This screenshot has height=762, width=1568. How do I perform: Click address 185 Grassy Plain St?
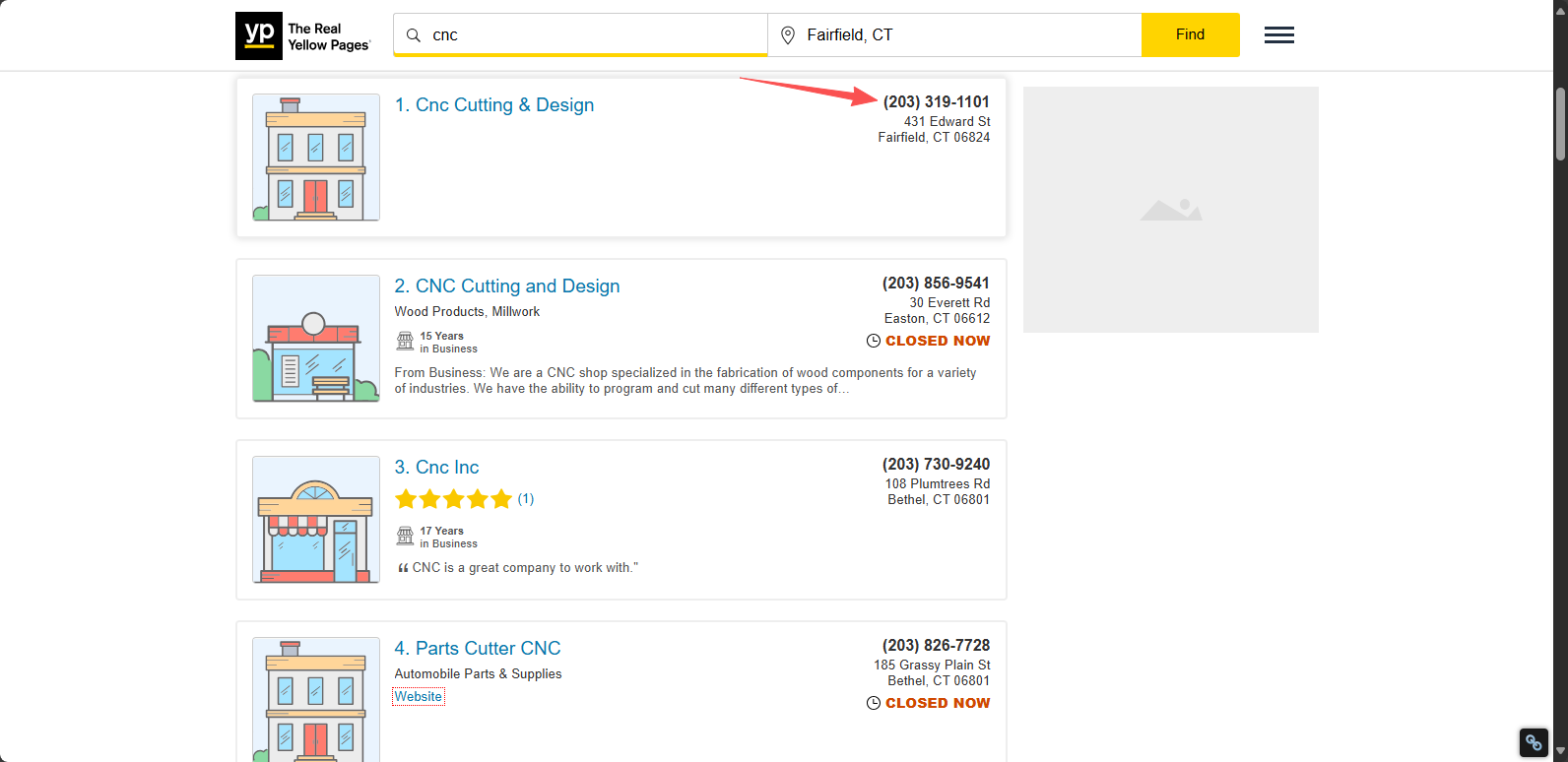coord(933,666)
